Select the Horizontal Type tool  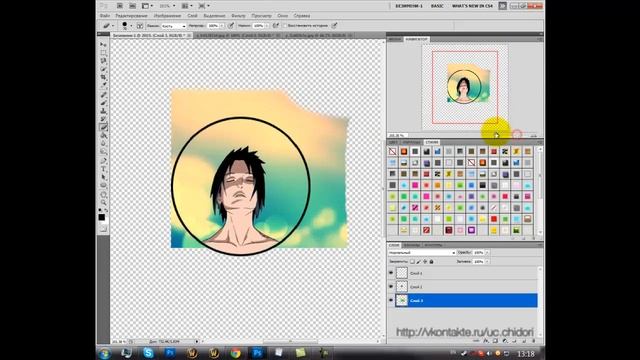104,169
